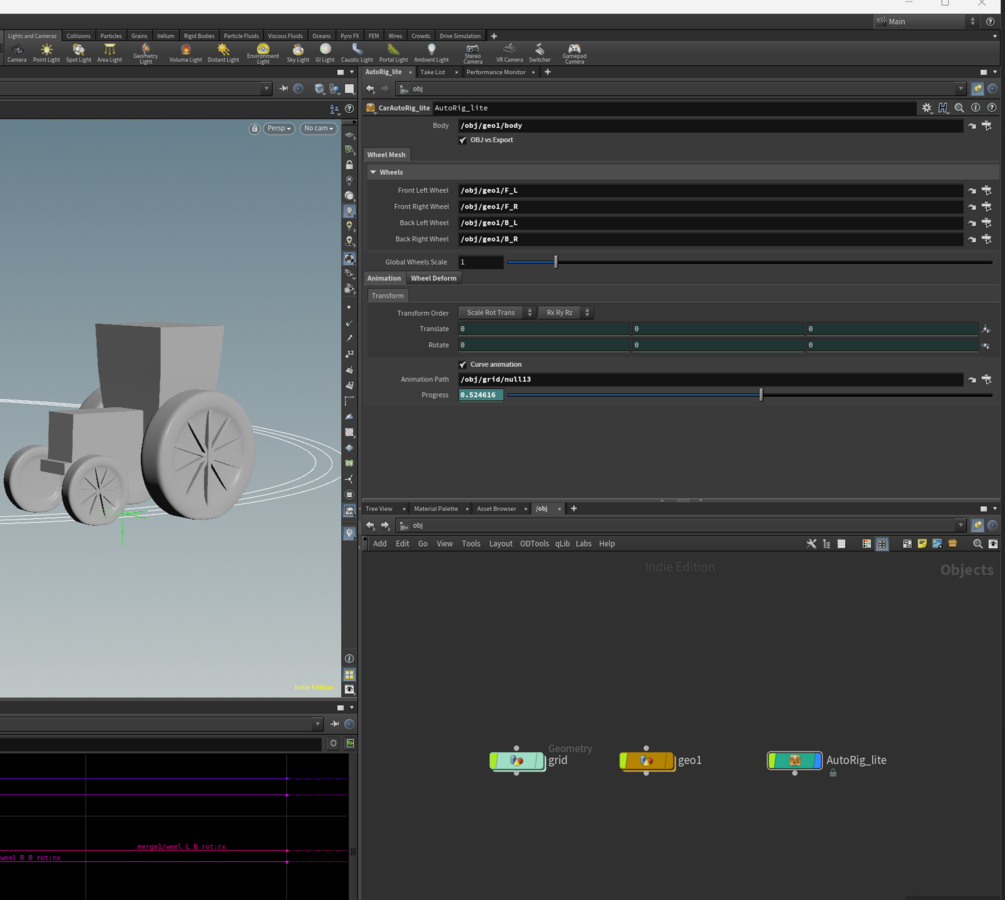Click the Gamepad Camera tool
This screenshot has width=1005, height=900.
point(574,52)
